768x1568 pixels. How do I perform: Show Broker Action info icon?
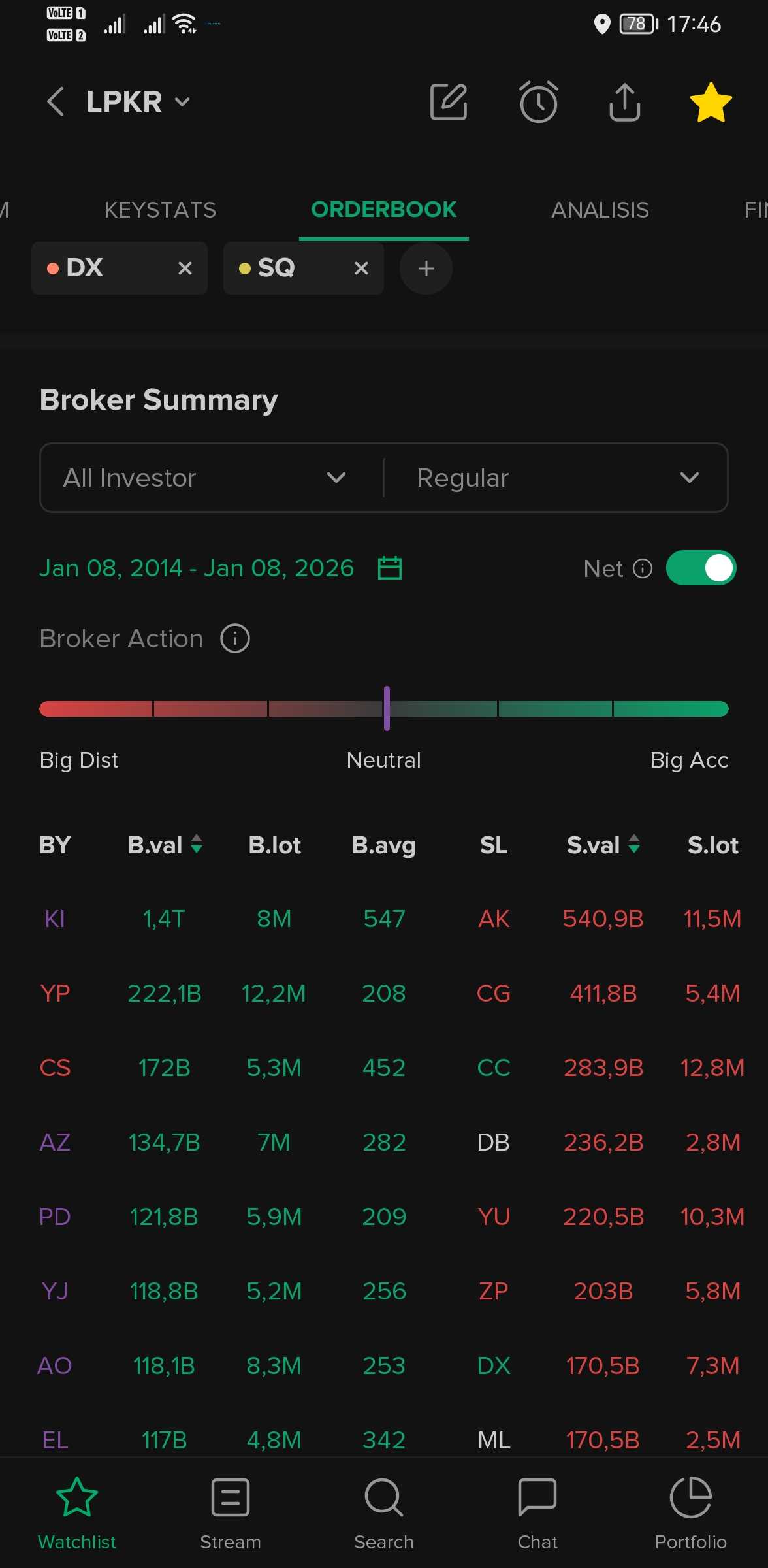point(235,638)
